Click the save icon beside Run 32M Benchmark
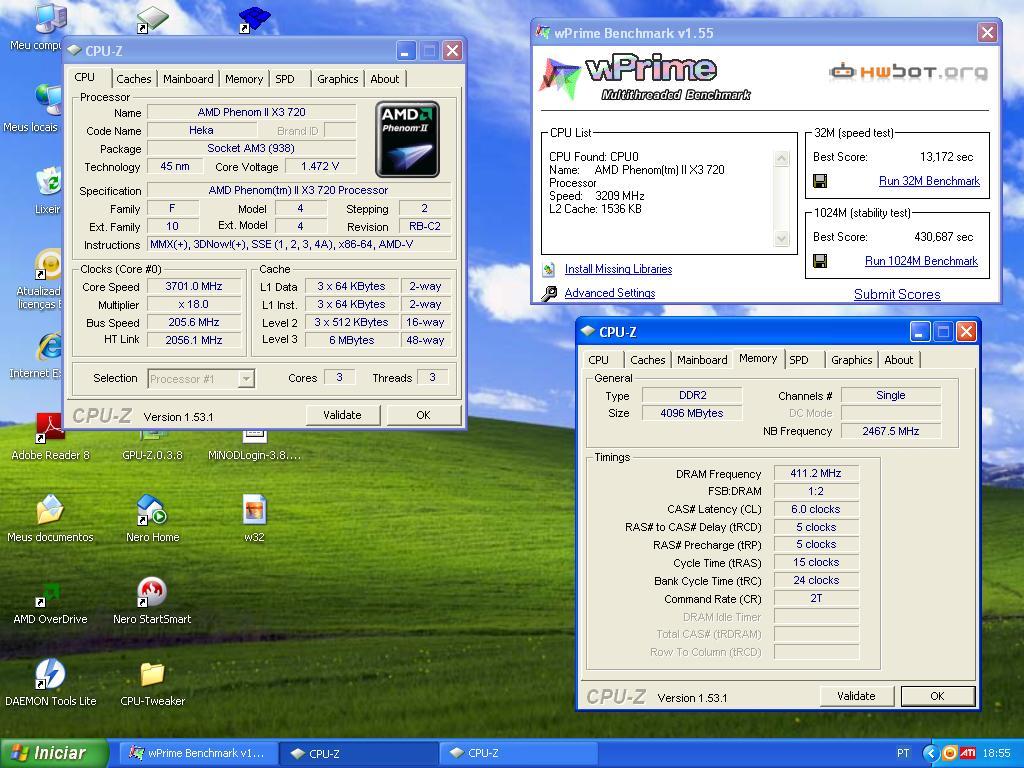 820,181
